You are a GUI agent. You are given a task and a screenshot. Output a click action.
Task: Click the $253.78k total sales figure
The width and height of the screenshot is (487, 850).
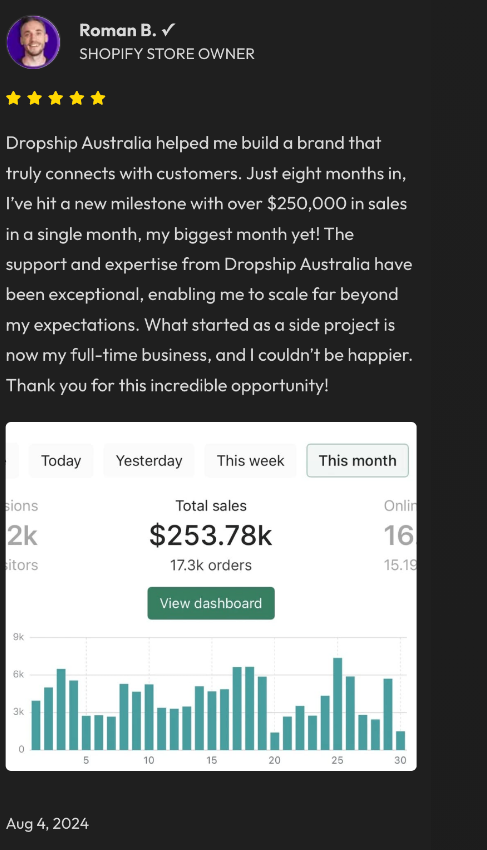pyautogui.click(x=211, y=535)
